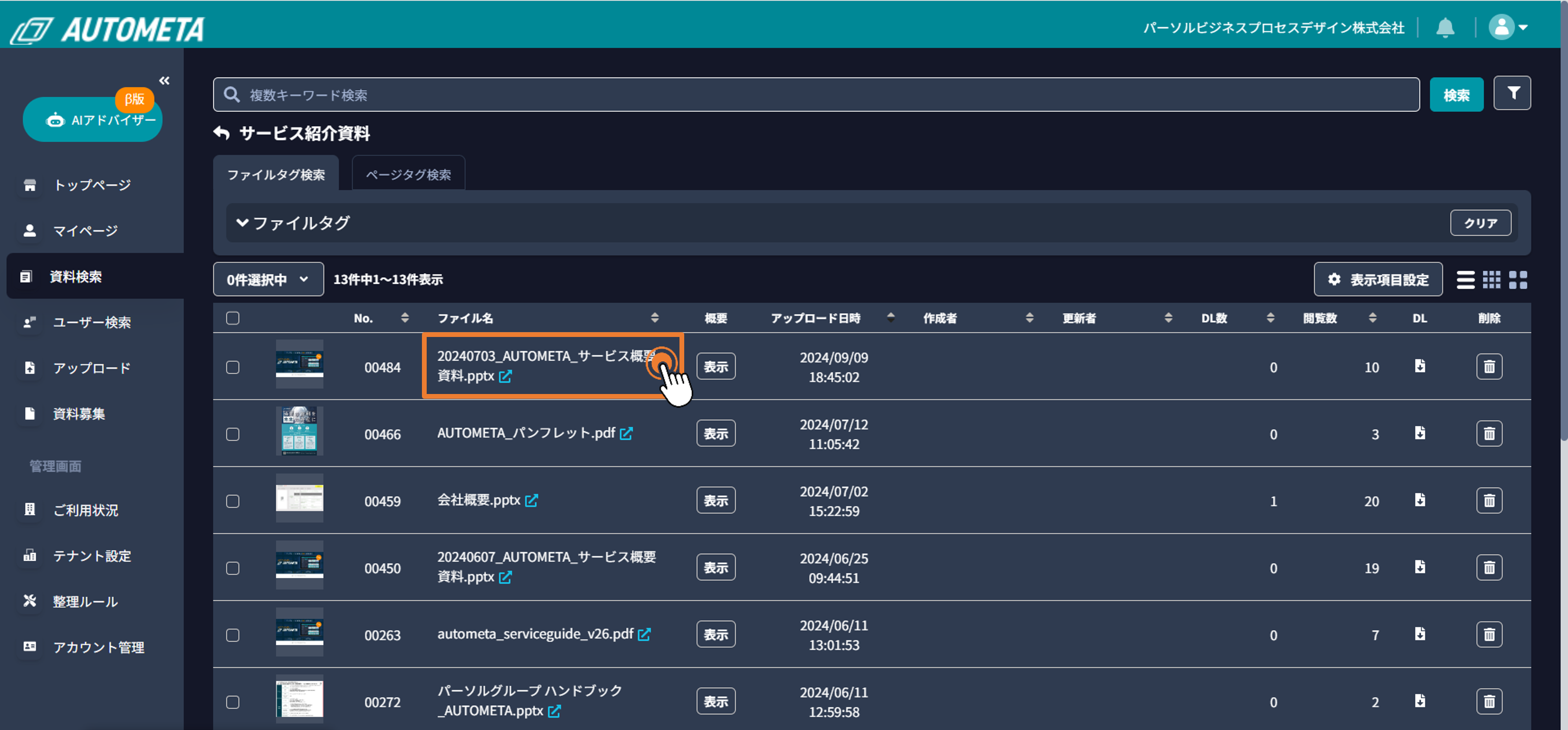Sort by 作成者 column arrows
The width and height of the screenshot is (1568, 730).
(x=1030, y=318)
